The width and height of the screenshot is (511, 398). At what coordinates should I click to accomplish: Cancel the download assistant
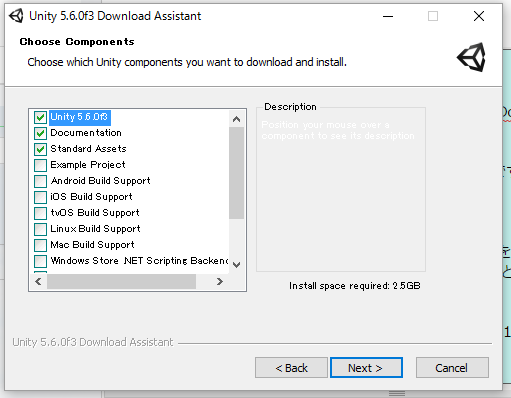point(452,368)
